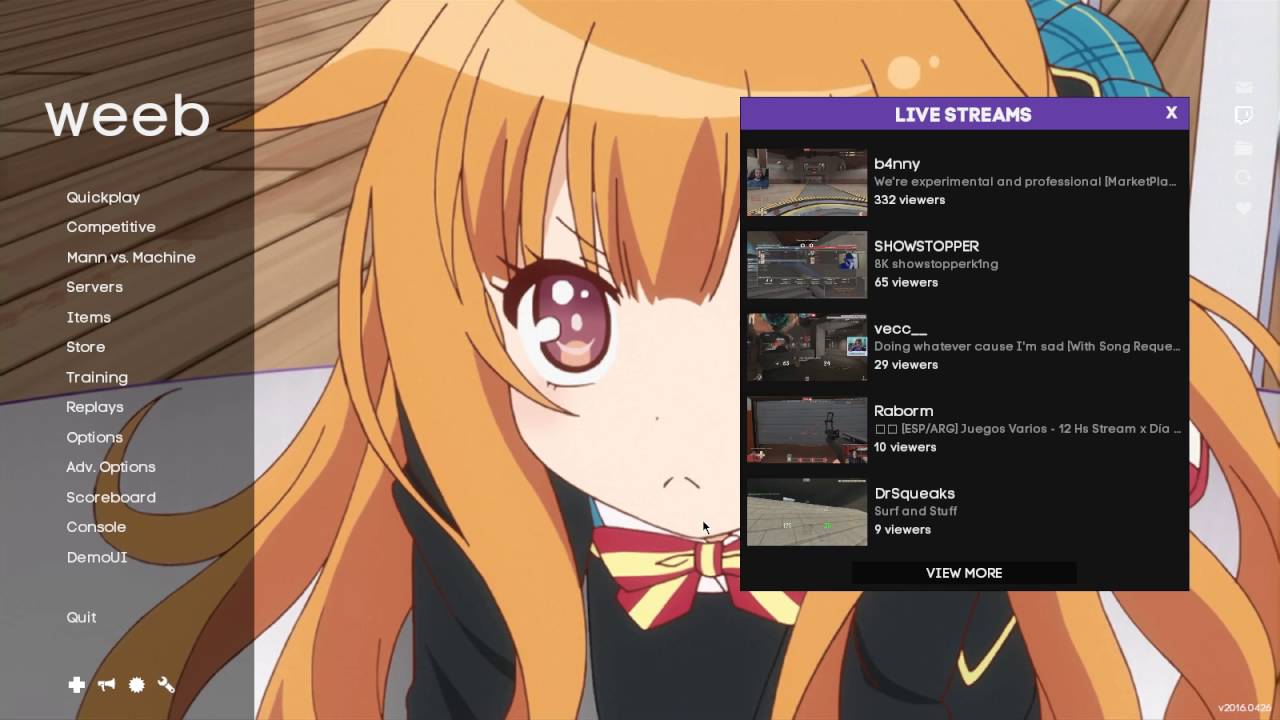Open b4nny stream thumbnail
The height and width of the screenshot is (720, 1280).
pyautogui.click(x=807, y=182)
